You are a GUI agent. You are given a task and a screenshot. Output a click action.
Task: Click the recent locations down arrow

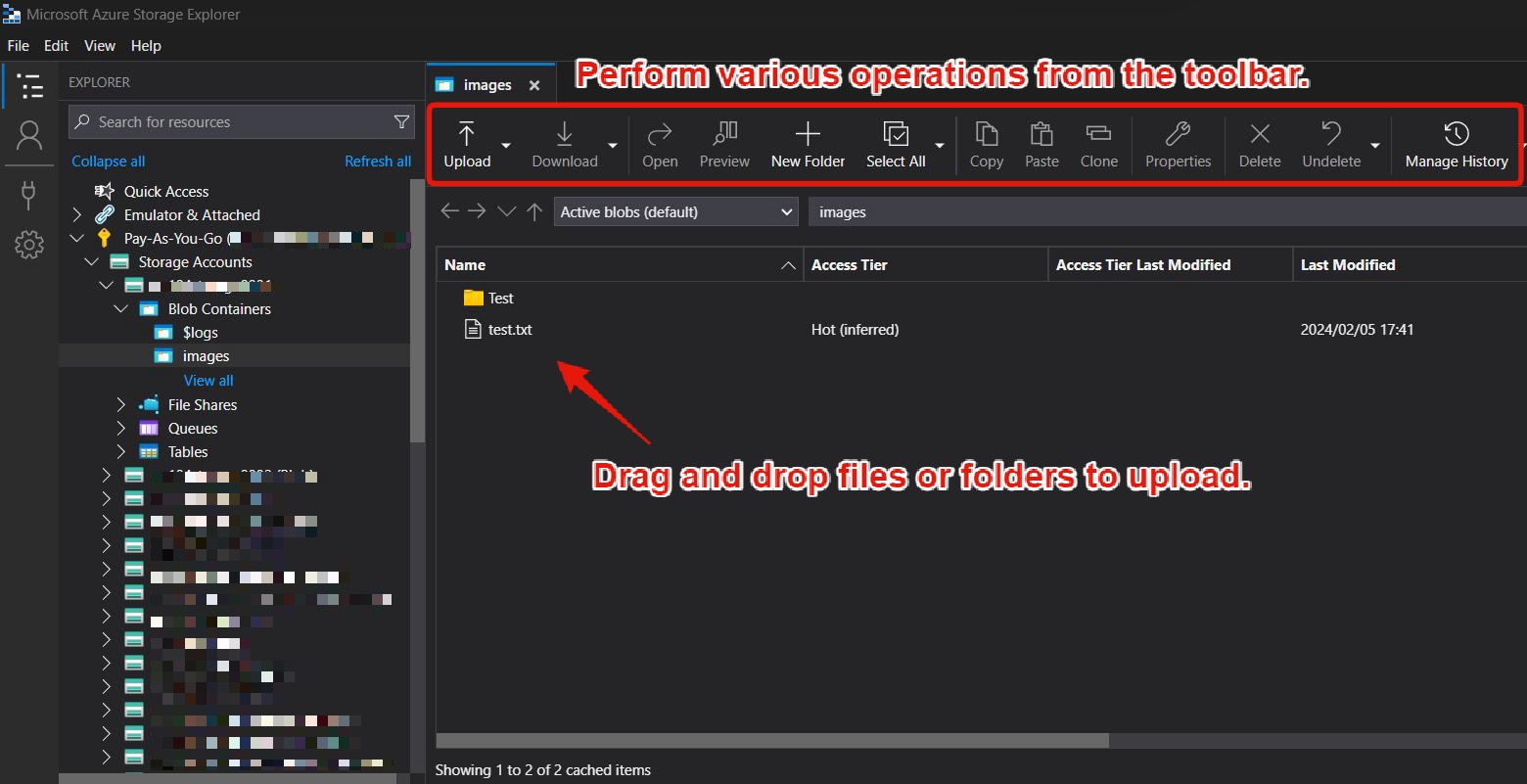pos(506,211)
